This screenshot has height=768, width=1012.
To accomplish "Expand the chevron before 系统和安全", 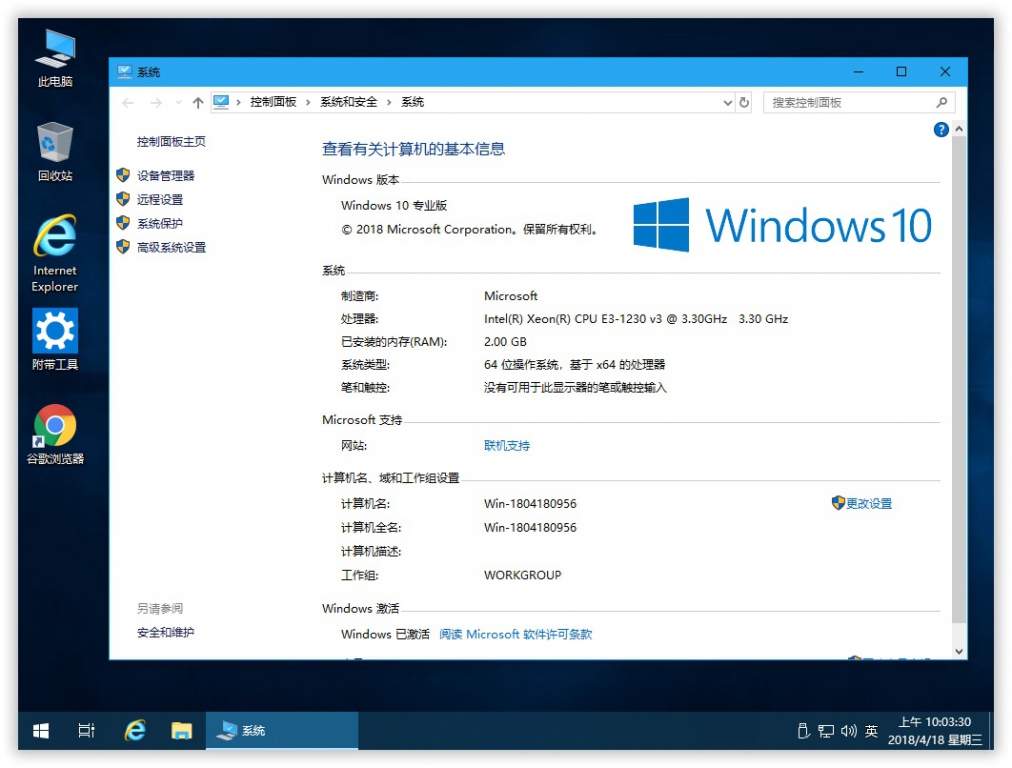I will tap(308, 102).
